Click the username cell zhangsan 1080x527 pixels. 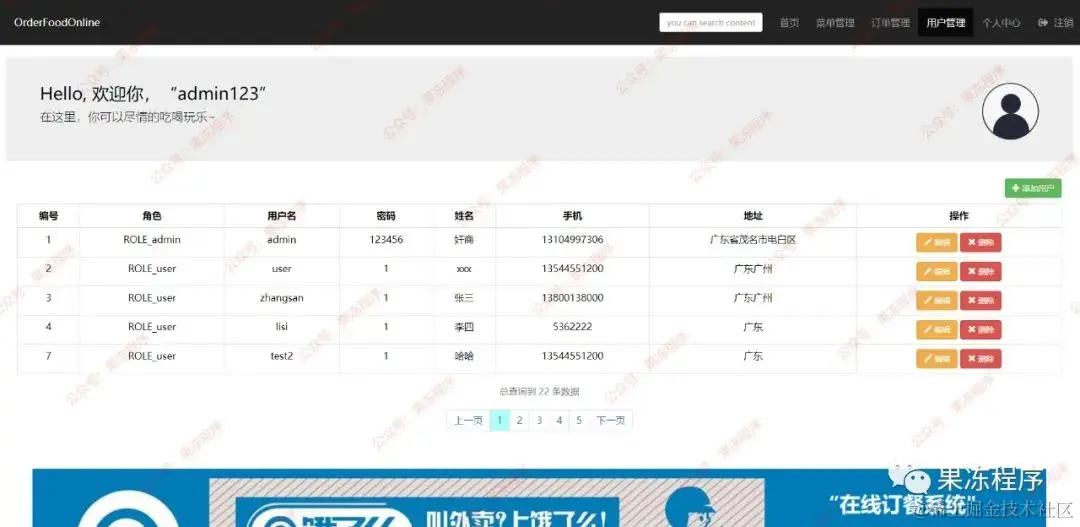coord(282,298)
